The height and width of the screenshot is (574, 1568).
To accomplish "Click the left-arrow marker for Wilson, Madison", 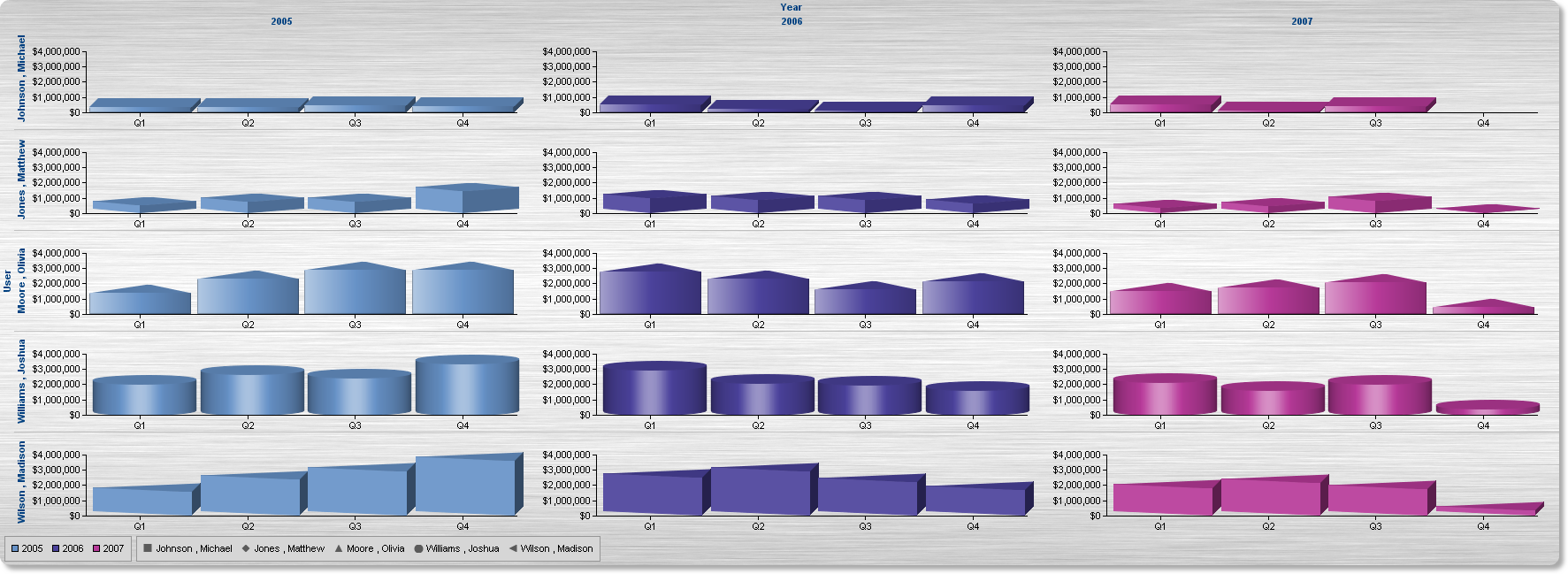I will click(513, 548).
